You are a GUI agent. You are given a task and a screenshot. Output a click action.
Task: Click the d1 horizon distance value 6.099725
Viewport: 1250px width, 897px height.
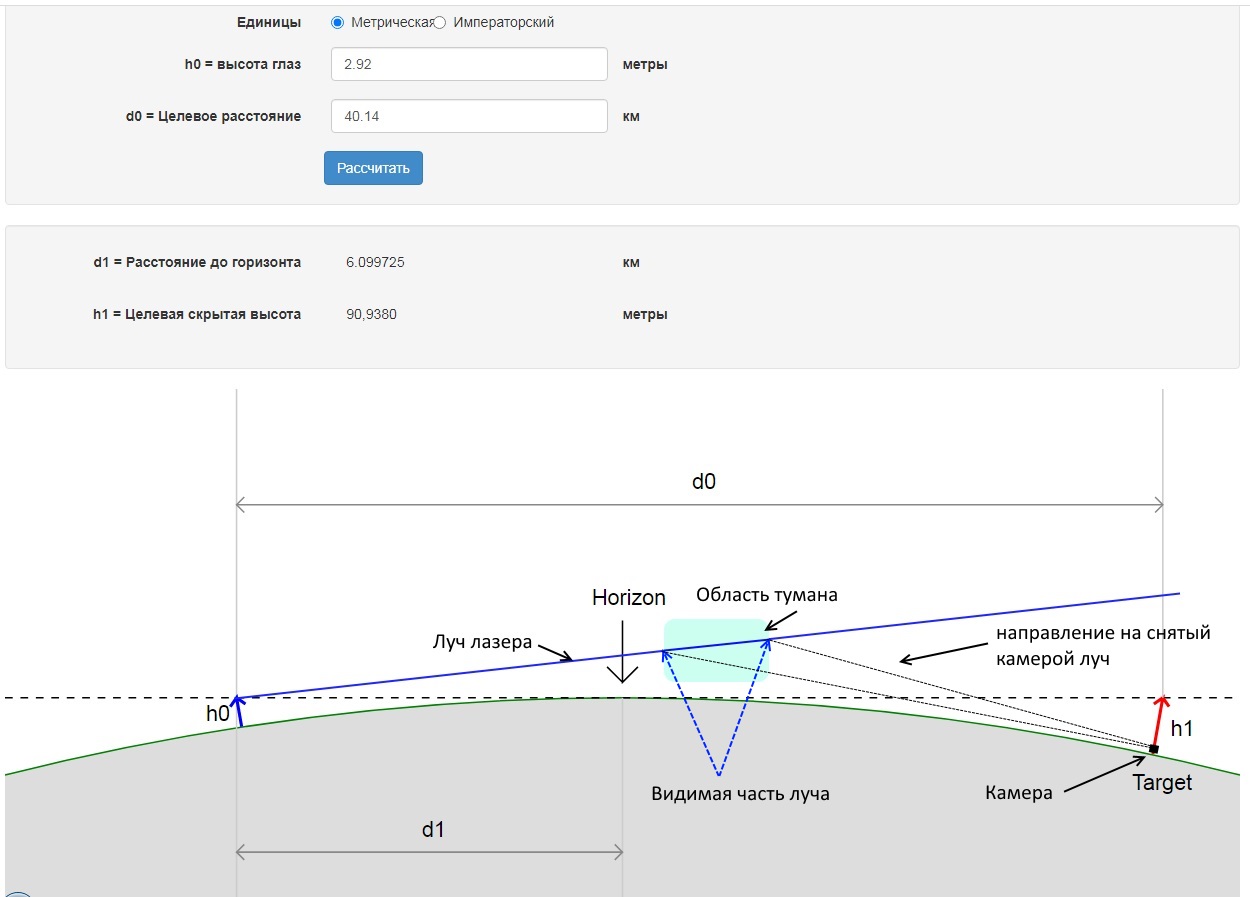(375, 263)
